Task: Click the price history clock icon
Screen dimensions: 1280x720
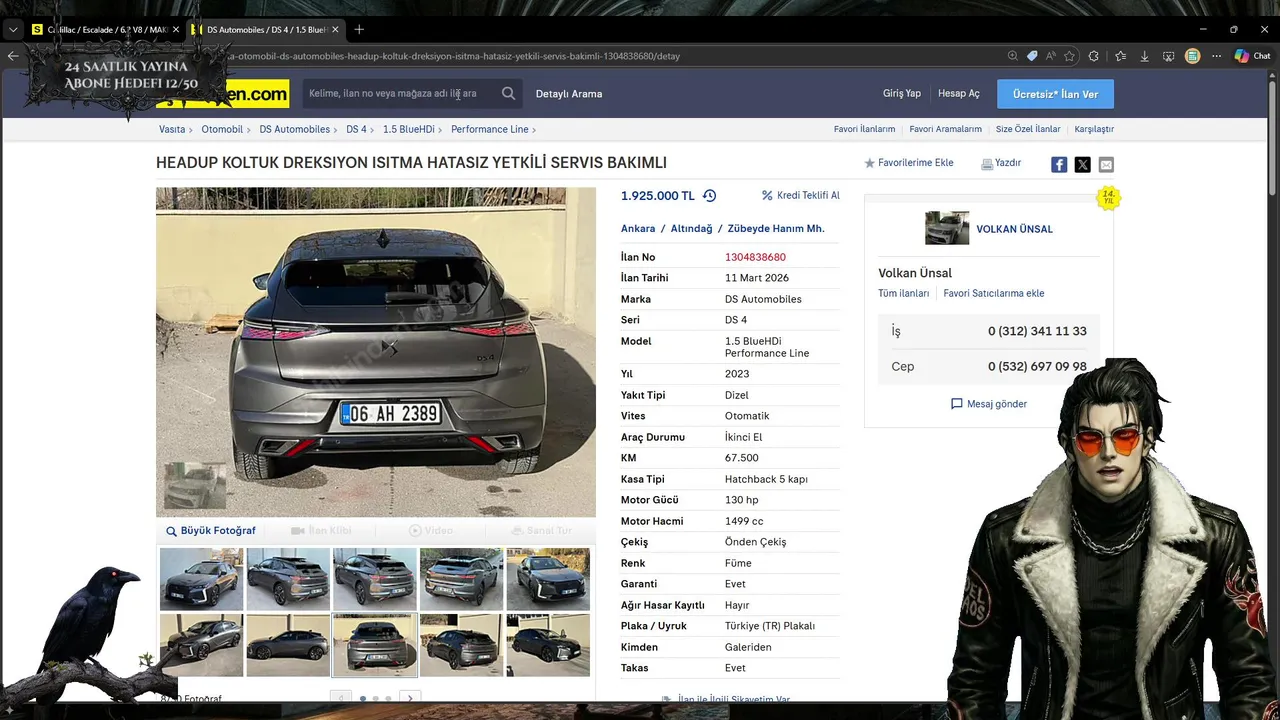Action: (x=710, y=196)
